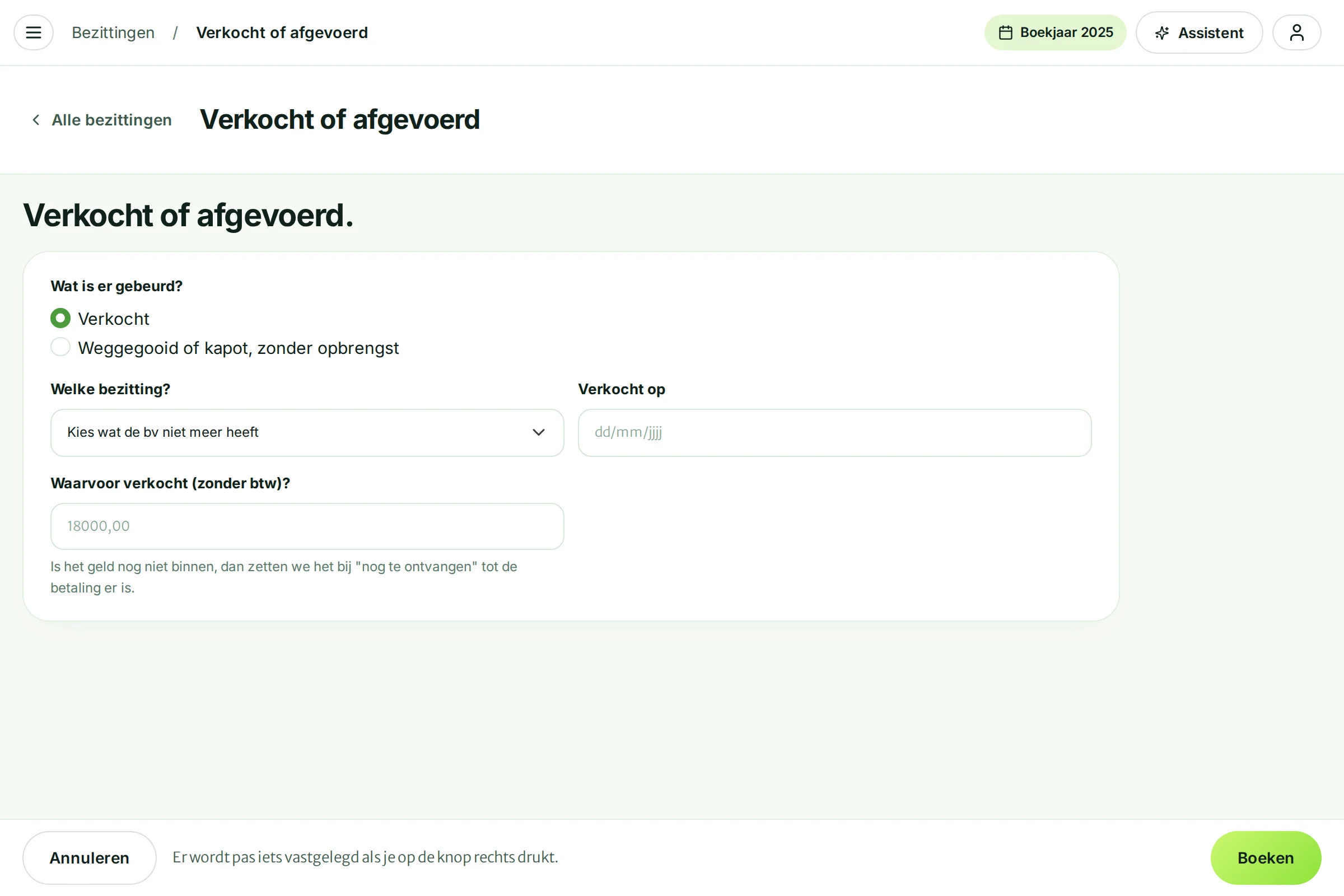The width and height of the screenshot is (1344, 896).
Task: Click the Welke bezitting? label
Action: click(x=110, y=389)
